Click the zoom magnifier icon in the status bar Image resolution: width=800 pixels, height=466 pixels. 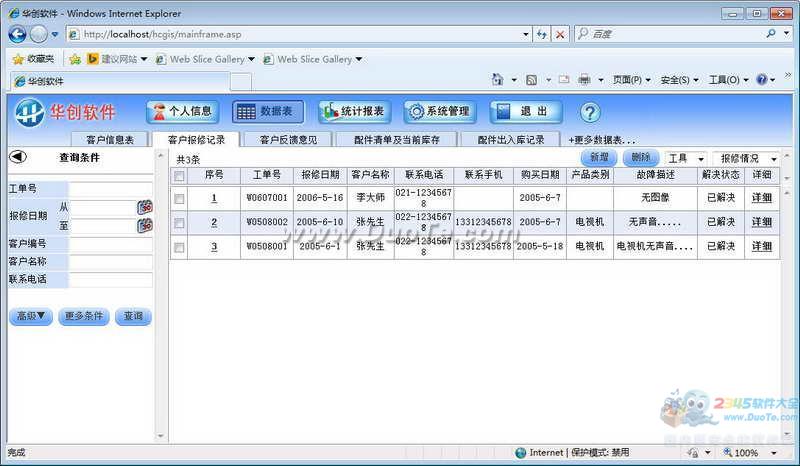click(x=728, y=452)
